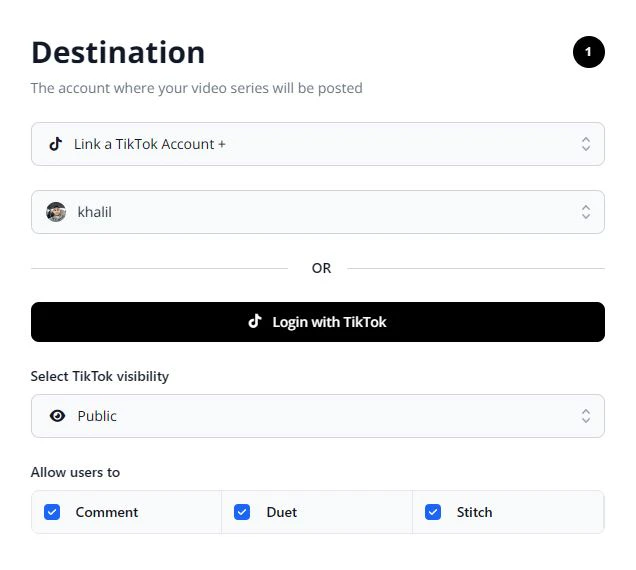Image resolution: width=636 pixels, height=570 pixels.
Task: Open the Public visibility dropdown arrows
Action: 586,416
